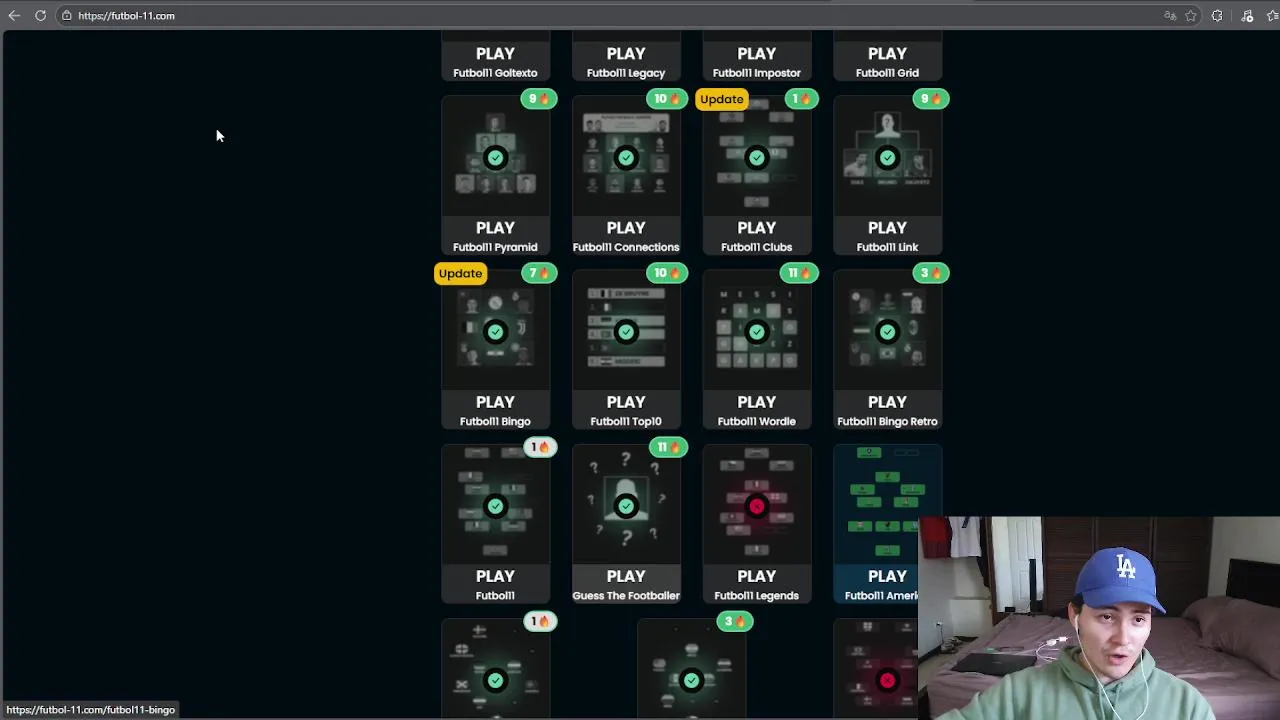This screenshot has width=1280, height=720.
Task: Play Futbol11 Legends
Action: (x=757, y=576)
